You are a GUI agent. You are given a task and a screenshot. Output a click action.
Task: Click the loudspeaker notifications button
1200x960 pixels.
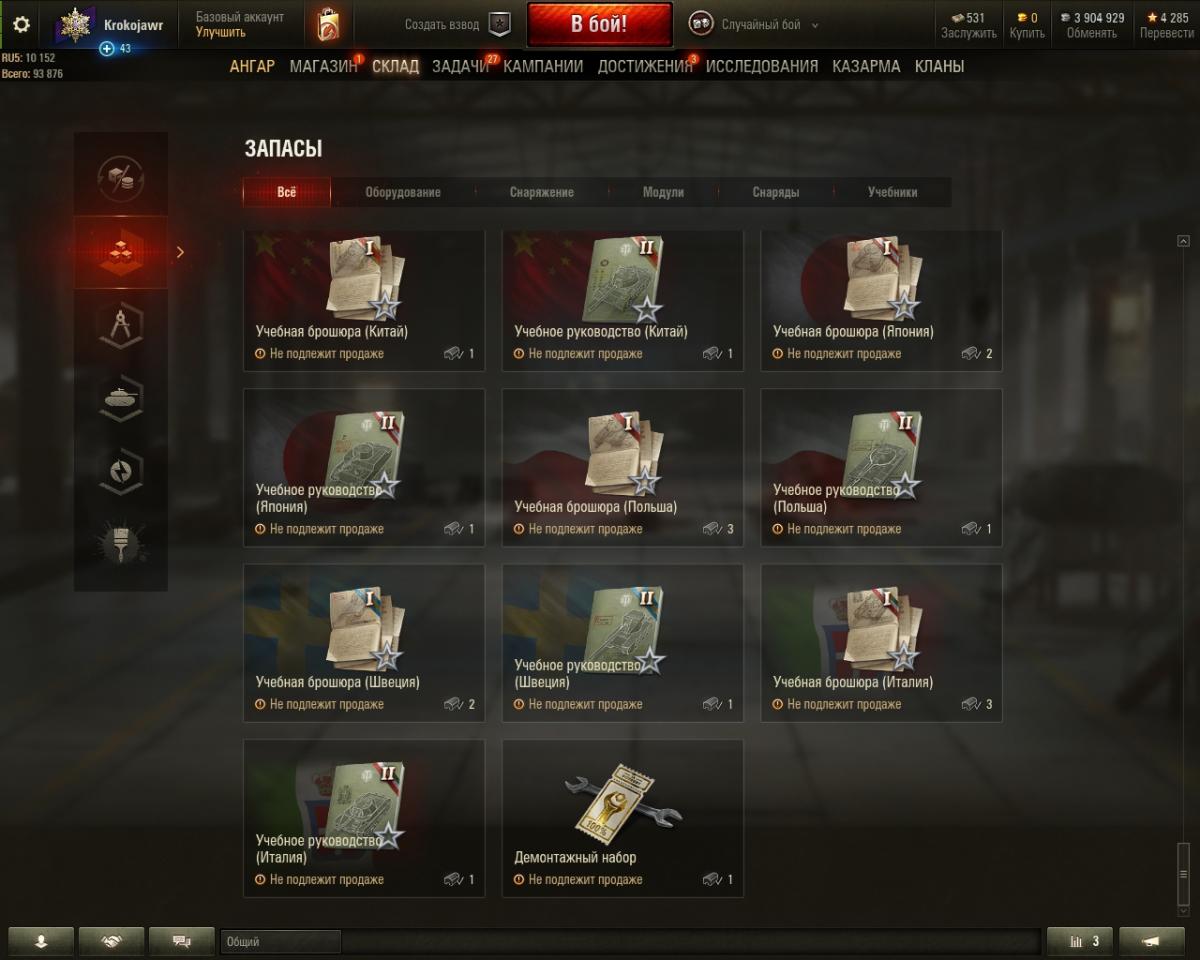(1152, 941)
